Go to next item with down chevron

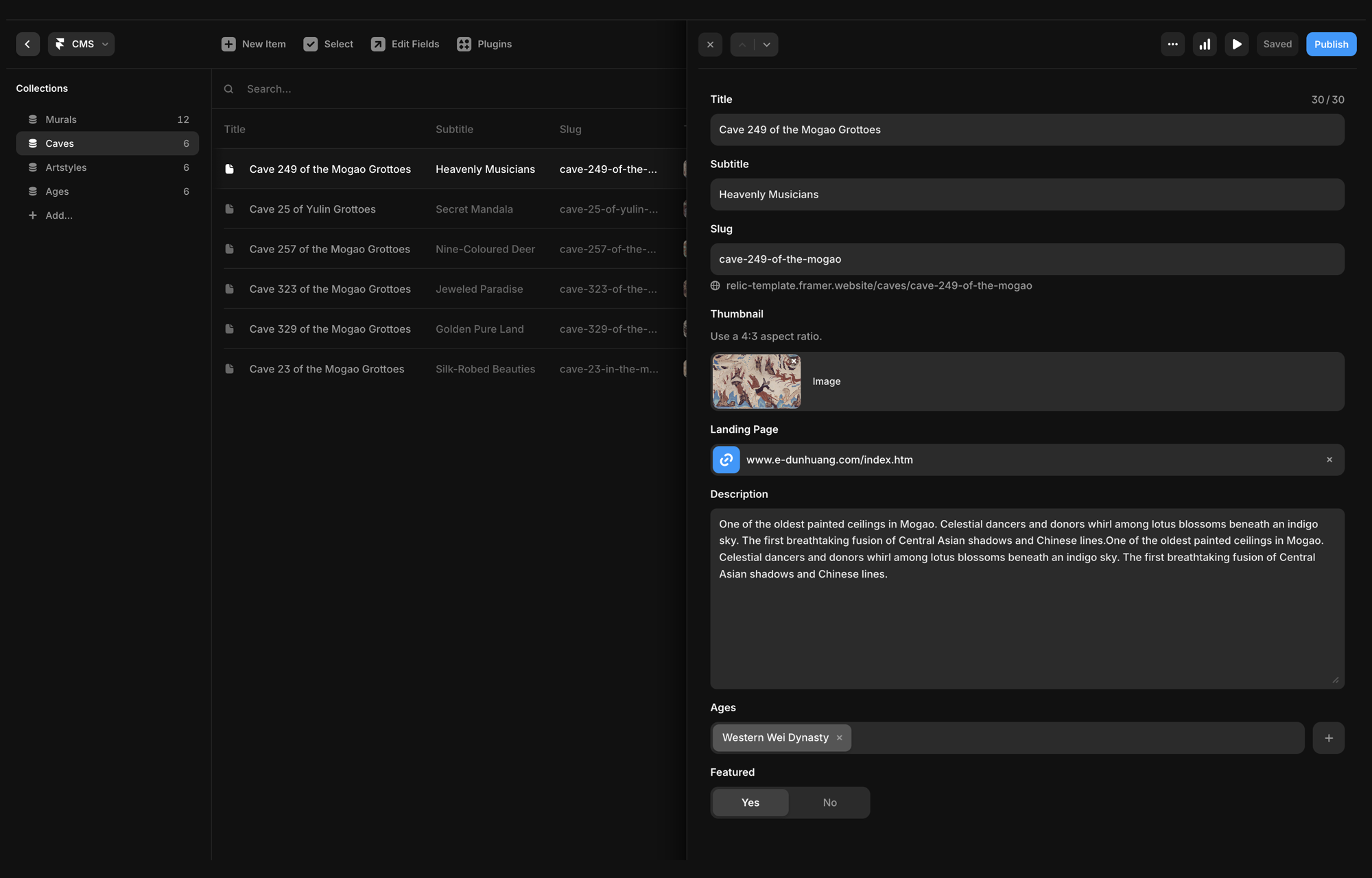pyautogui.click(x=766, y=45)
